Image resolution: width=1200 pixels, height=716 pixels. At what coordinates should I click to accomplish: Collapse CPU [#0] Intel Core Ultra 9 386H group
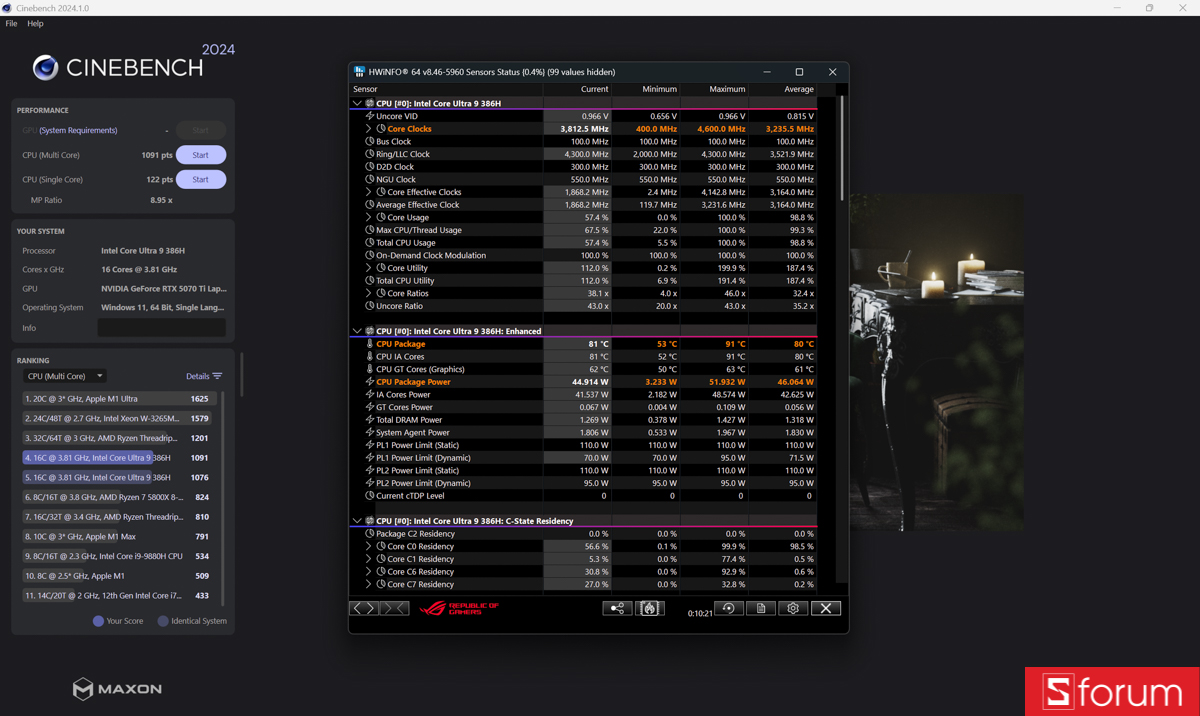click(x=357, y=103)
